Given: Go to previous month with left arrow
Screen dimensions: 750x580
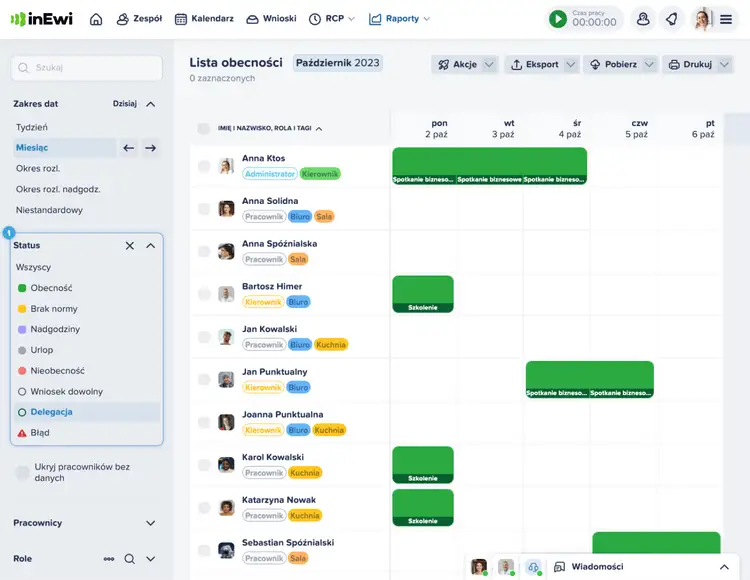Looking at the screenshot, I should pos(128,148).
